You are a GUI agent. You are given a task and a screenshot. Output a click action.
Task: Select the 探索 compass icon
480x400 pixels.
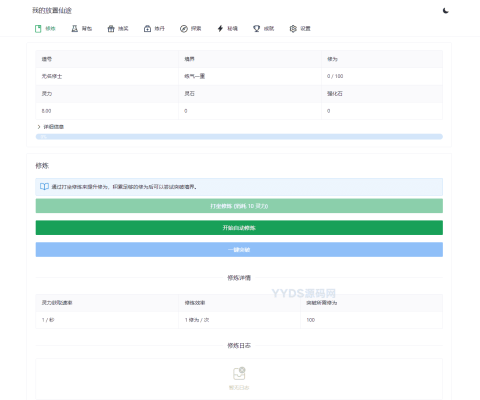click(x=184, y=29)
